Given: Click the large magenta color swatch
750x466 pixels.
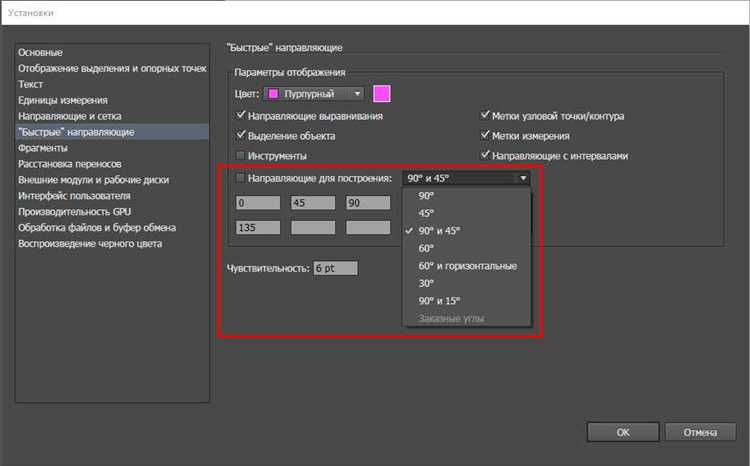Looking at the screenshot, I should point(382,94).
